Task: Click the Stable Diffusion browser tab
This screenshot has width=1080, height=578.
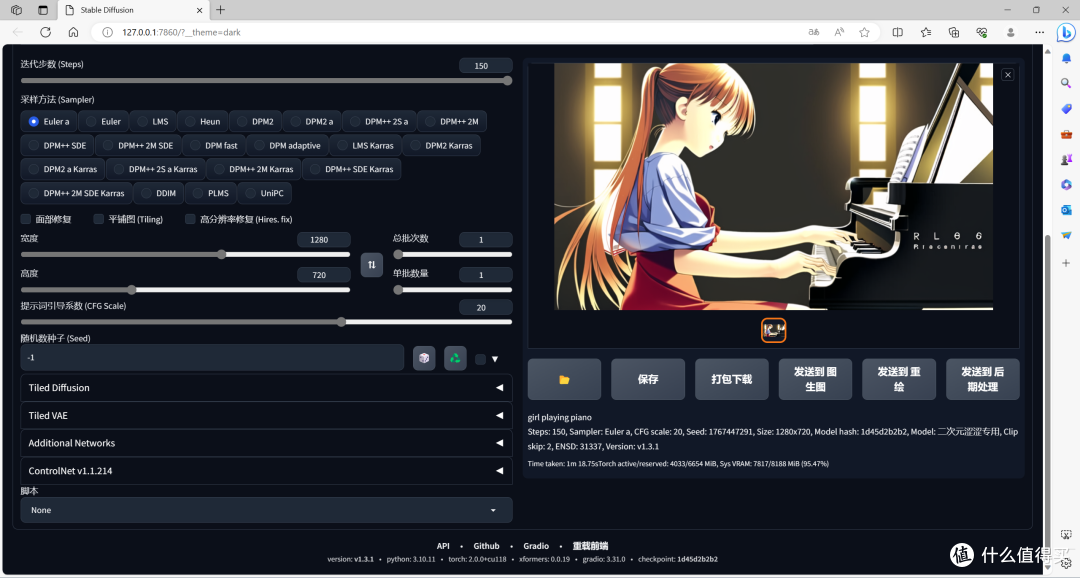Action: (134, 10)
